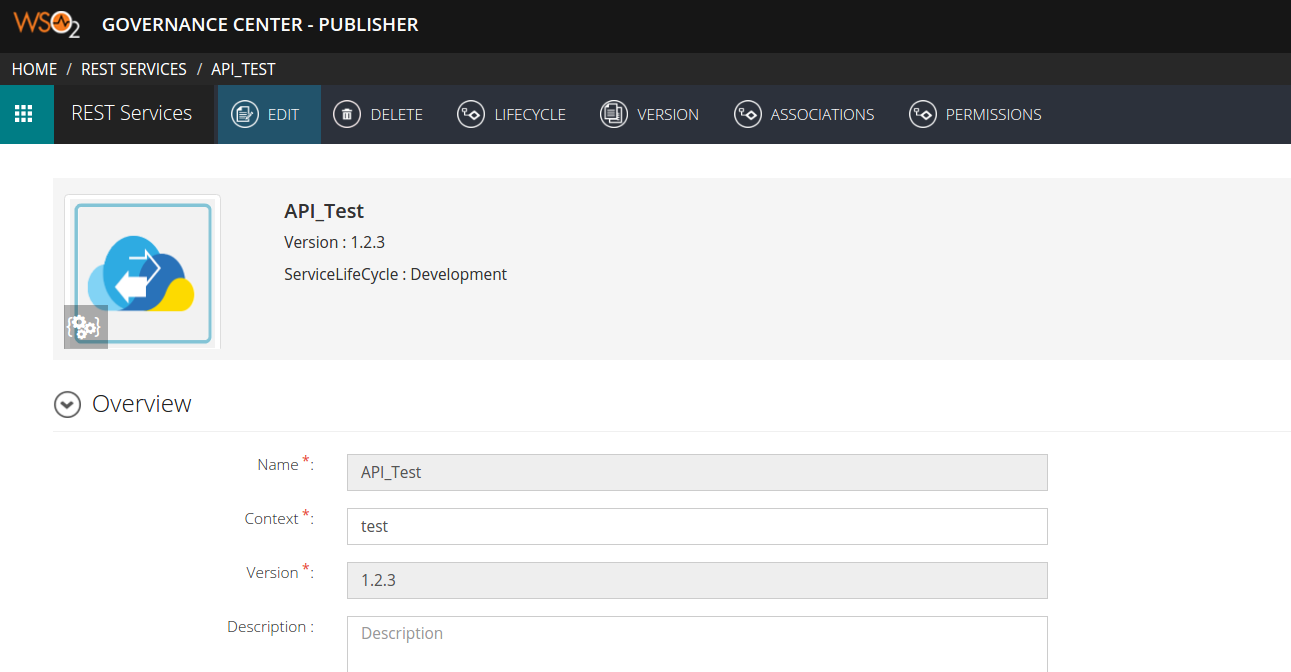Screen dimensions: 1291x672
Task: Click the Permissions toolbar icon
Action: (x=922, y=114)
